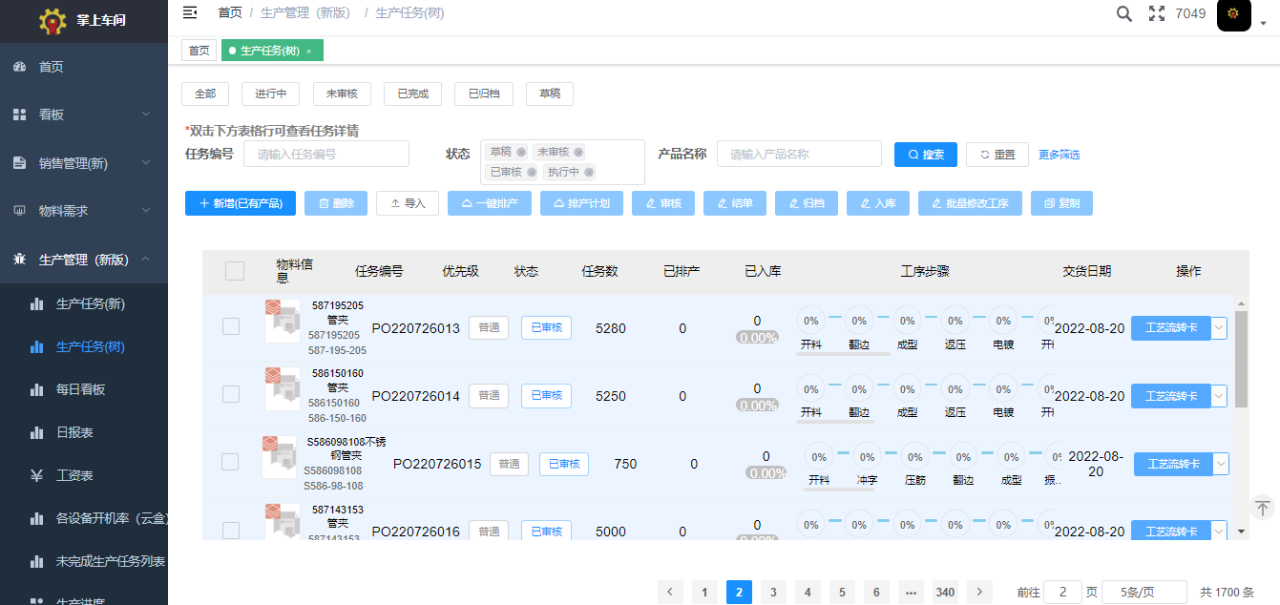Toggle the select-all checkbox in table header
The width and height of the screenshot is (1280, 605).
[x=235, y=271]
